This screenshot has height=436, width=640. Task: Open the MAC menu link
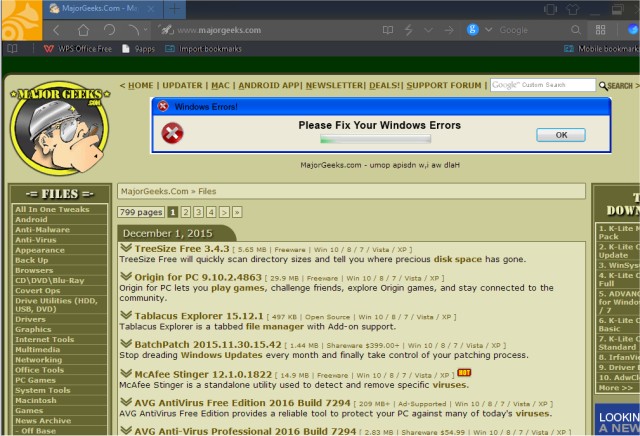(x=220, y=85)
